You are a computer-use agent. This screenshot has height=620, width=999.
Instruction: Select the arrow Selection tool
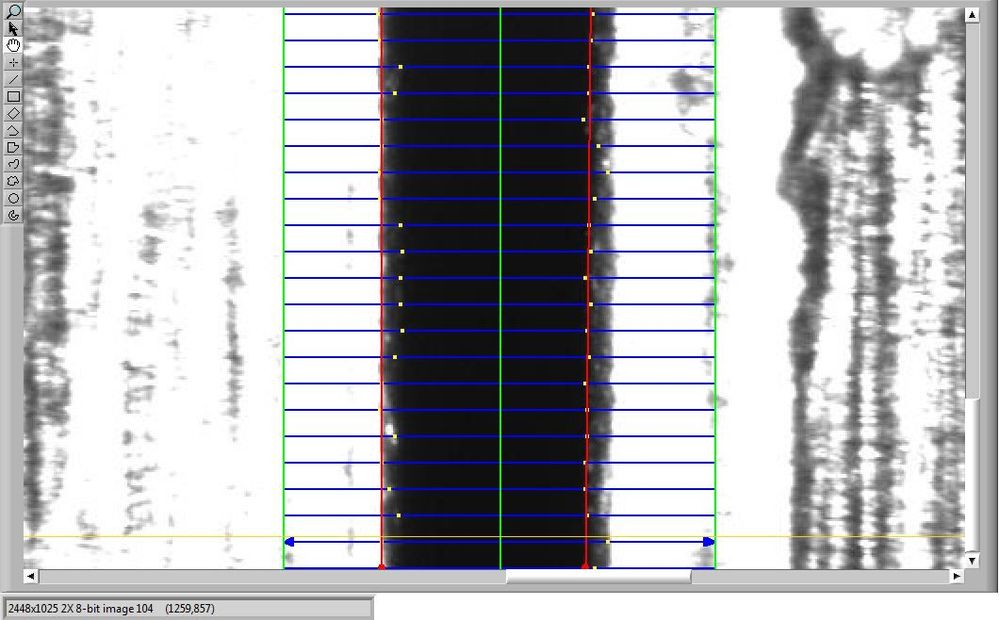click(x=13, y=28)
